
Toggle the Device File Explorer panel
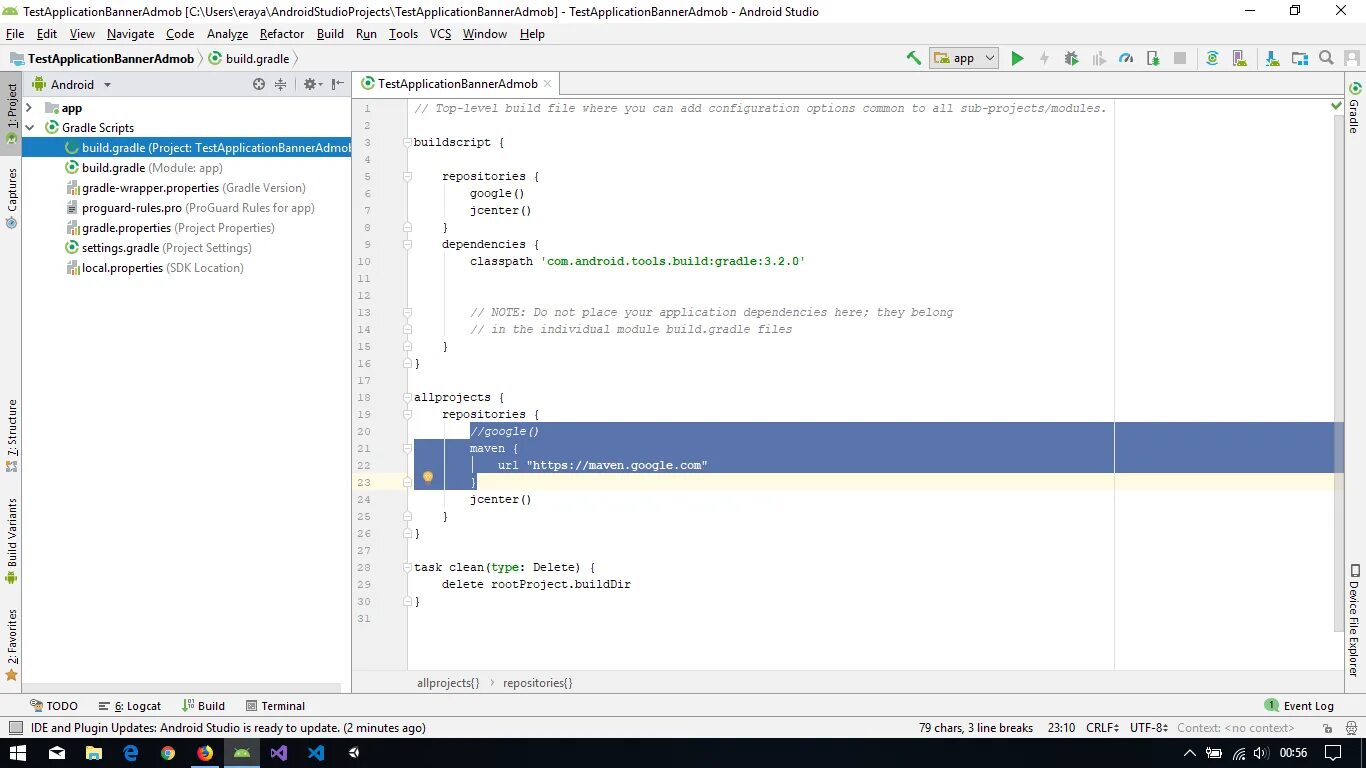click(1355, 621)
